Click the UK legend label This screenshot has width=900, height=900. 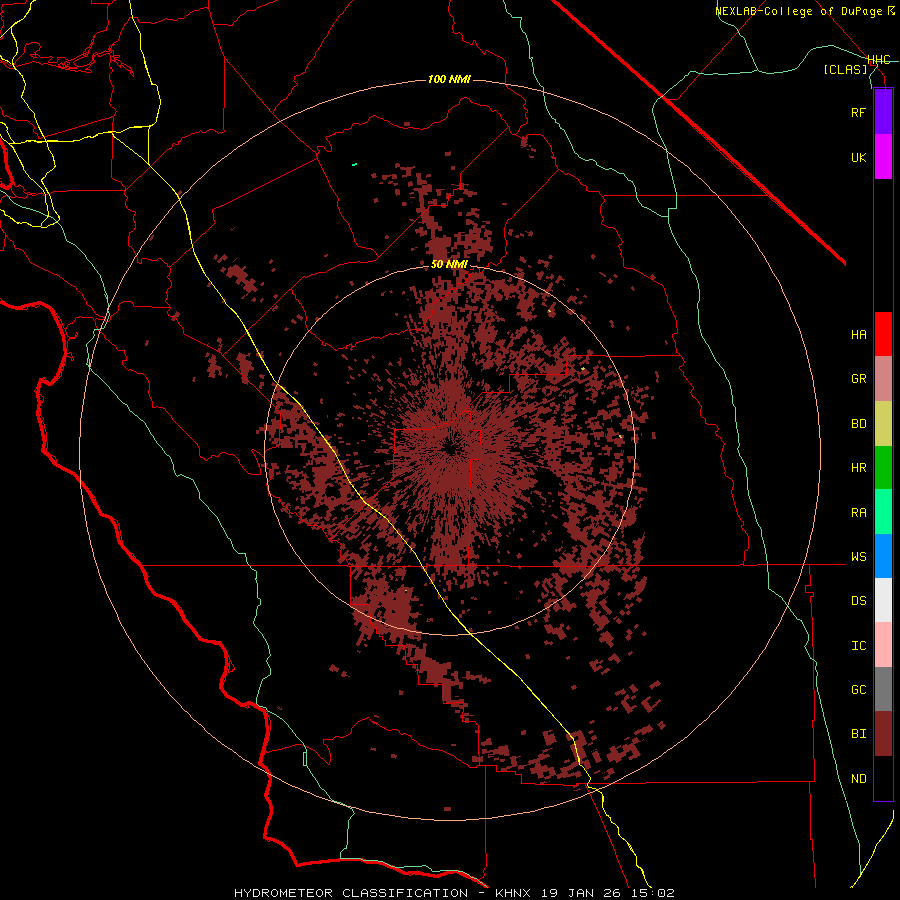coord(858,157)
